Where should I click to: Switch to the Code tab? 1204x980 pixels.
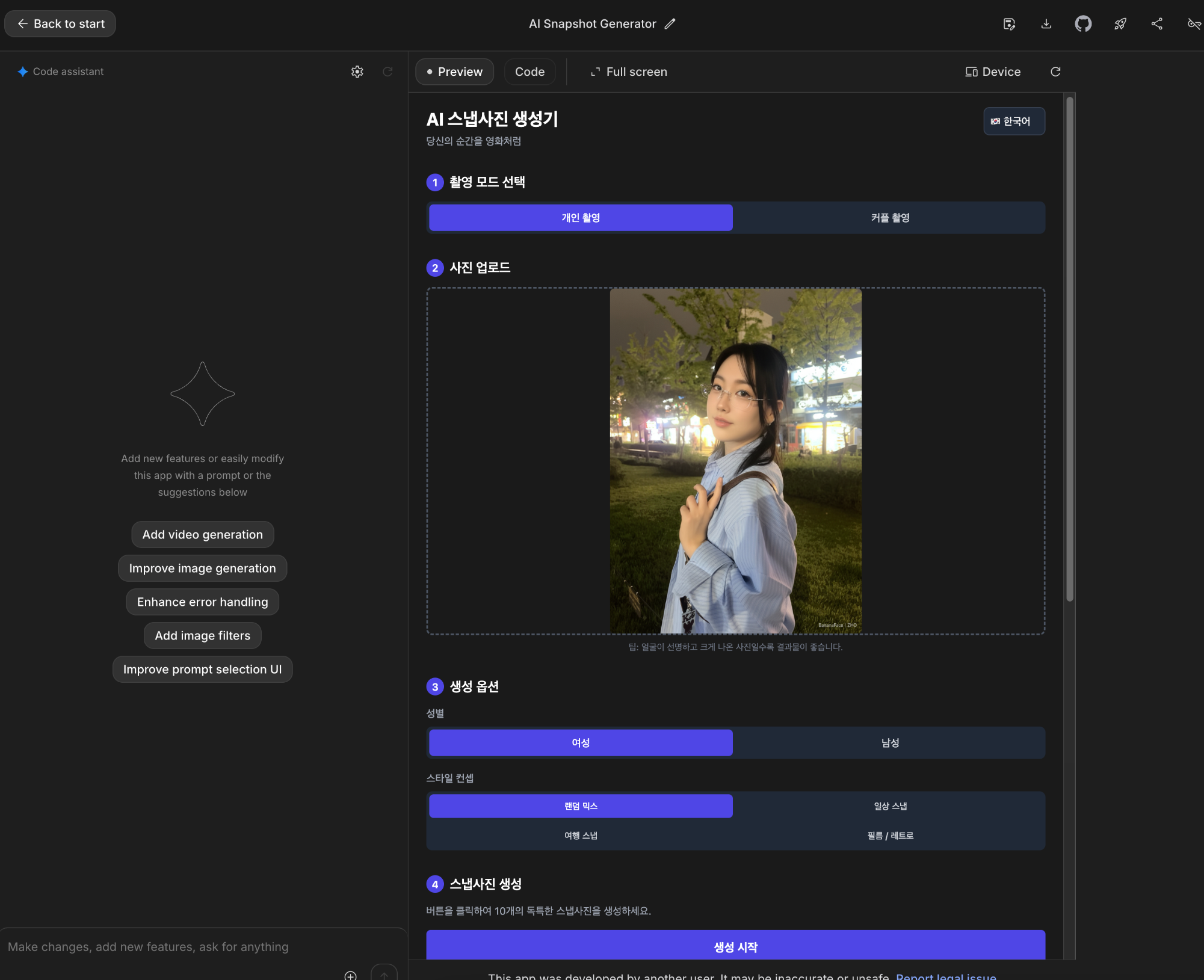pos(529,72)
